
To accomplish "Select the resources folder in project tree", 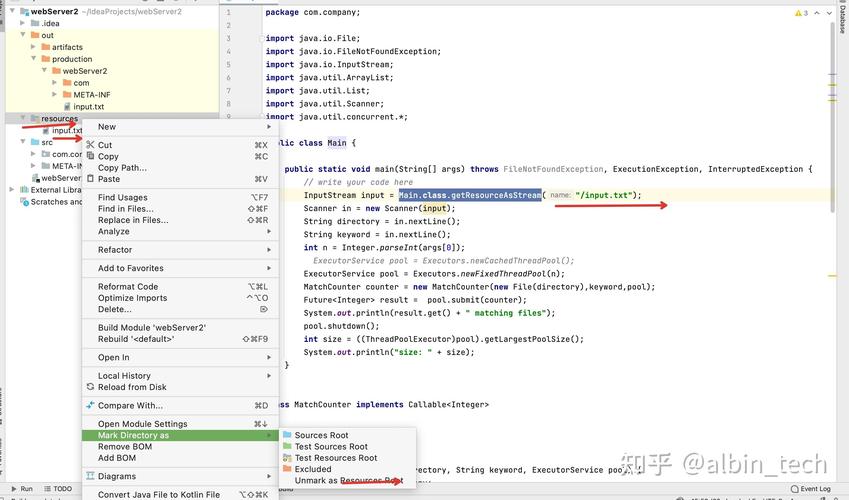I will pos(60,118).
